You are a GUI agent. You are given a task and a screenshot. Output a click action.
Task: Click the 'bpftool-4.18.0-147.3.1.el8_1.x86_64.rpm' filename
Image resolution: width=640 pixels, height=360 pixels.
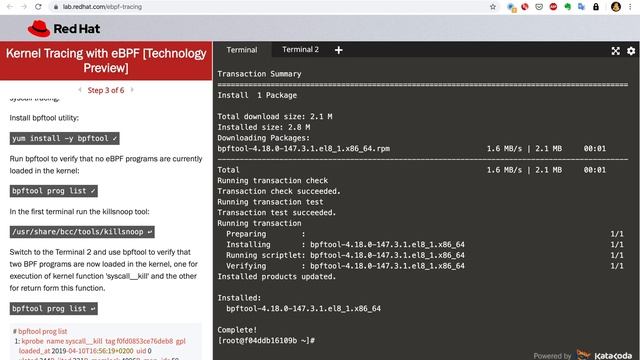pyautogui.click(x=304, y=149)
